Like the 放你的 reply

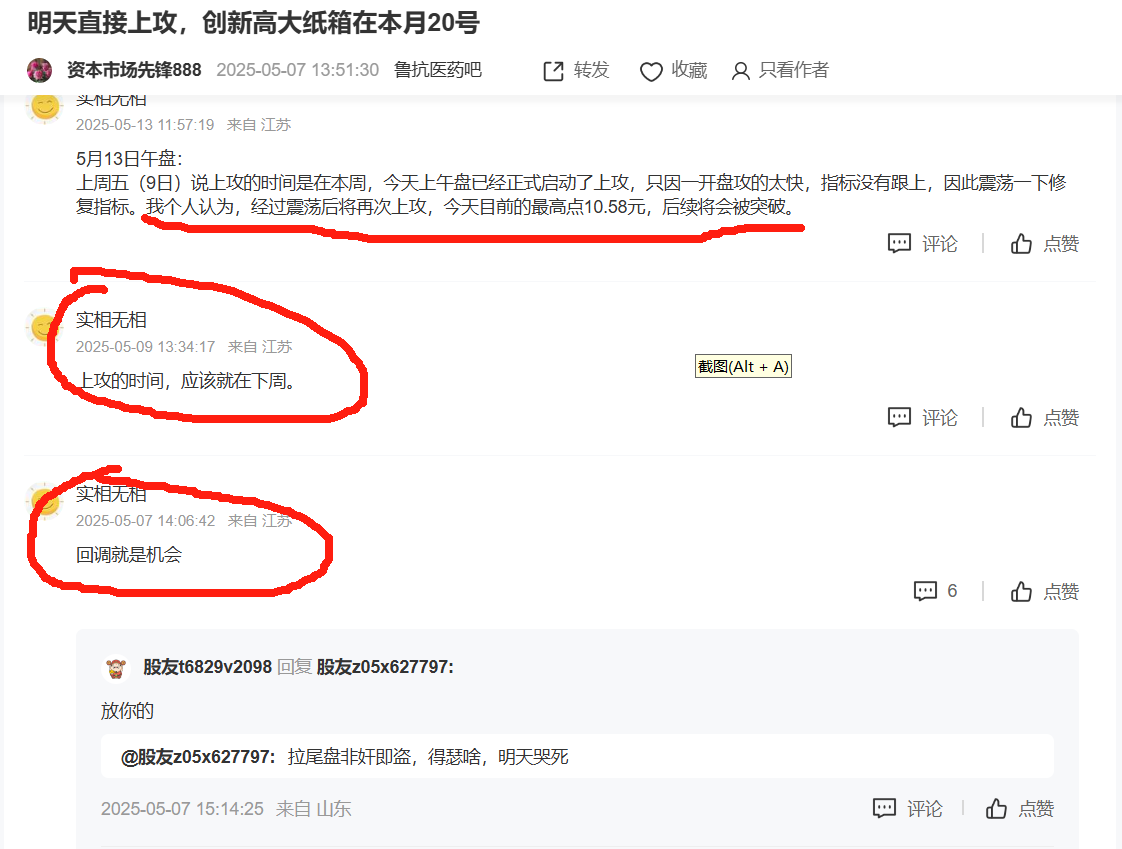(1019, 809)
